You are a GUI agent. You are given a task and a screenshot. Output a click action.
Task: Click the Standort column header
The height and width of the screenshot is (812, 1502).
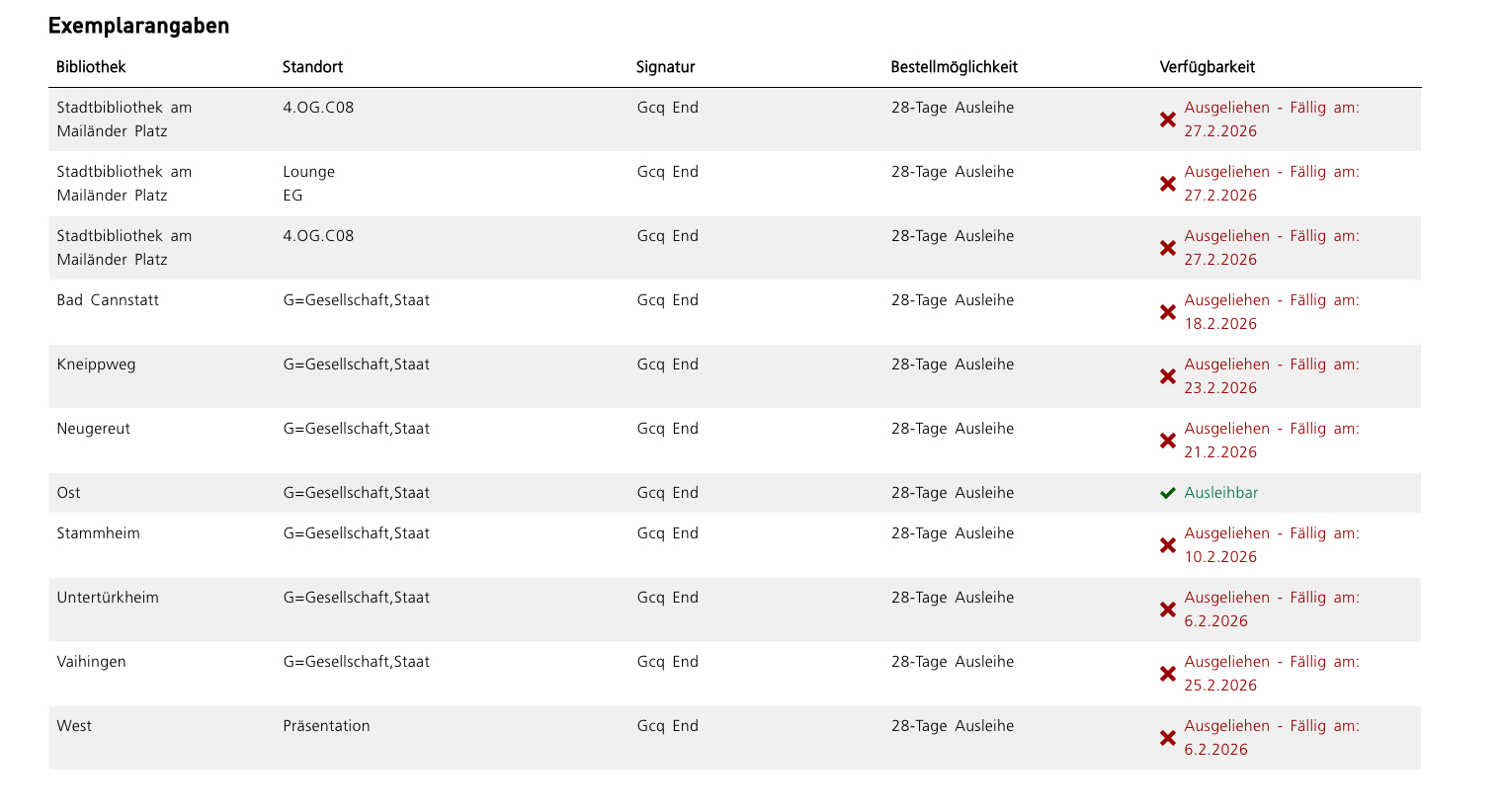pyautogui.click(x=312, y=67)
